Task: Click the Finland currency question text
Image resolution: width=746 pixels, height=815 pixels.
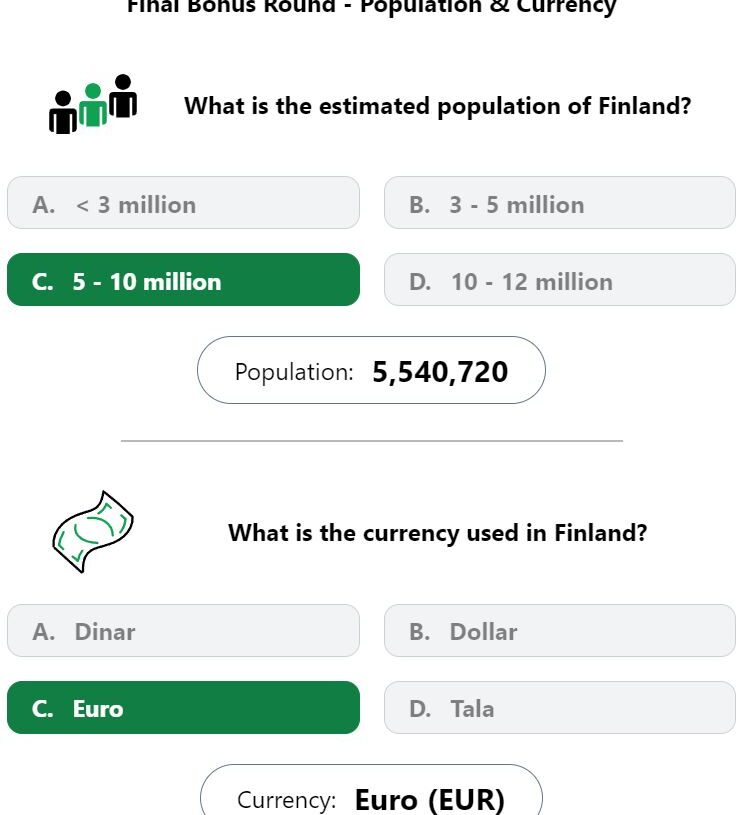Action: click(x=438, y=533)
